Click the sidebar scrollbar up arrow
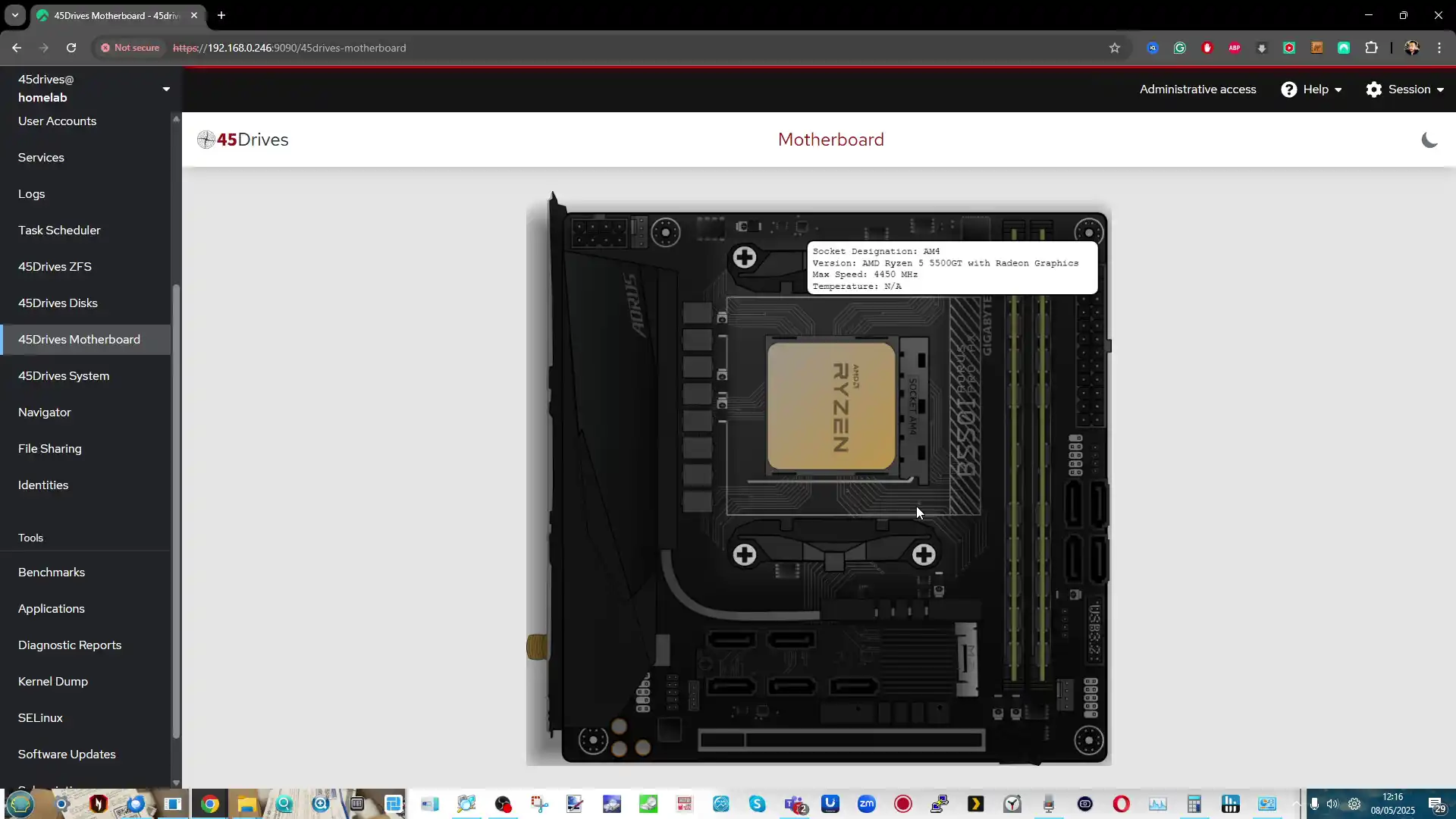 tap(176, 118)
